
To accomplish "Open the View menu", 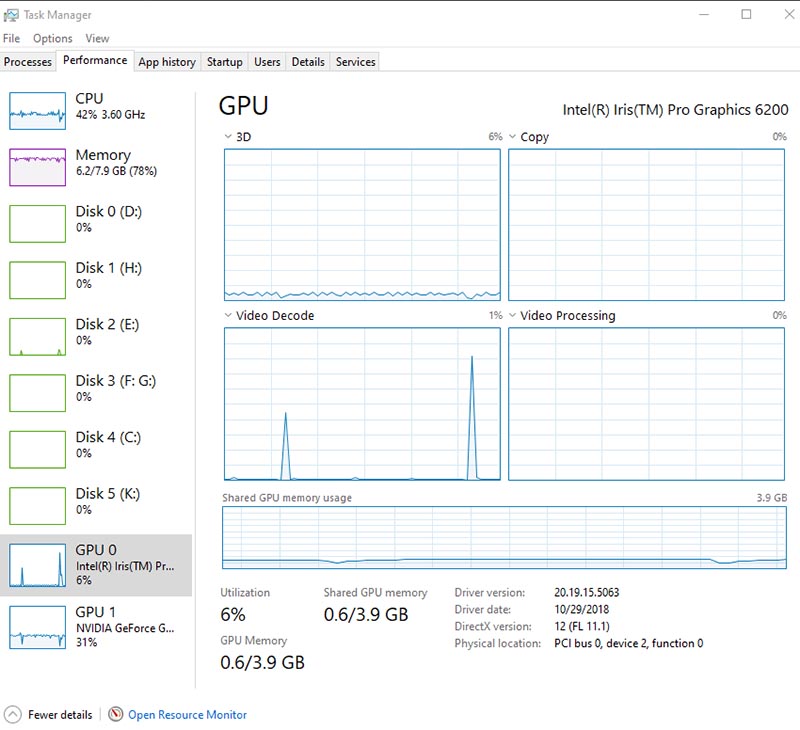I will tap(97, 38).
